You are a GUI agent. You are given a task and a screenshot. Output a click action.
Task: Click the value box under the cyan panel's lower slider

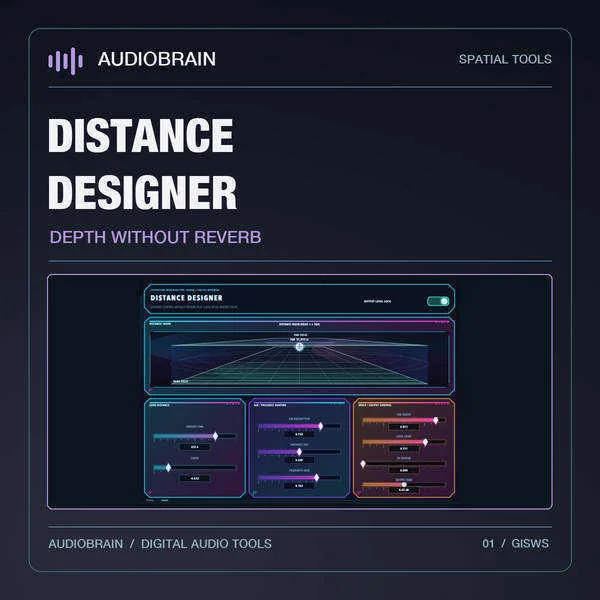tap(195, 478)
